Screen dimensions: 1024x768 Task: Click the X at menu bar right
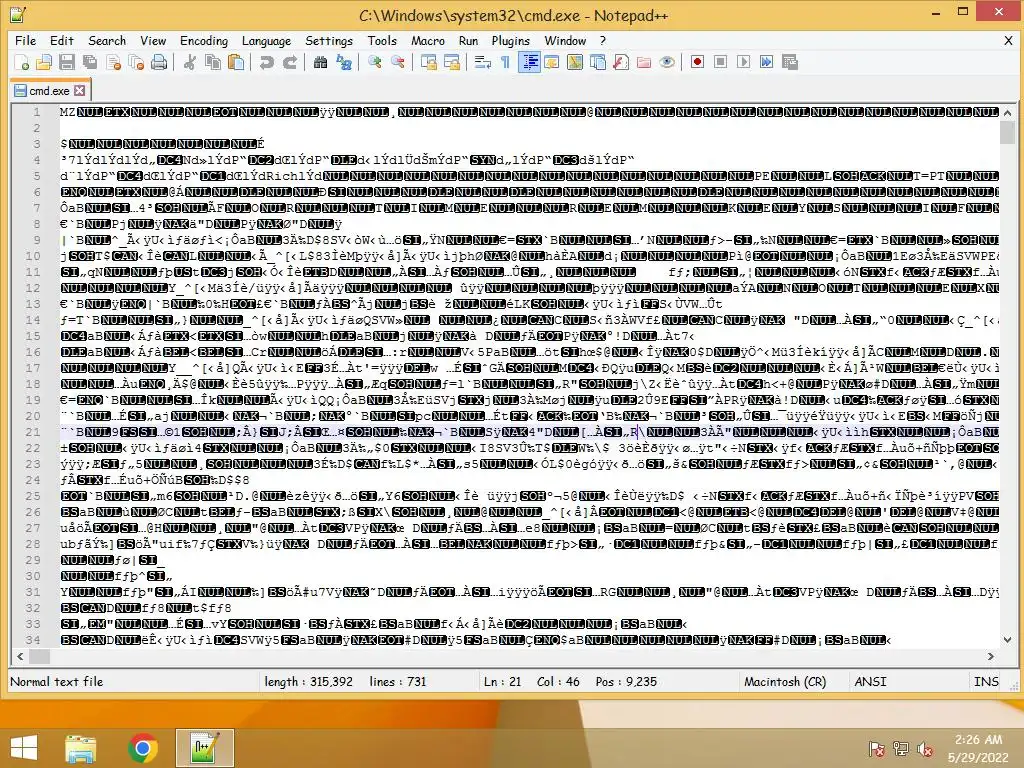tap(1008, 40)
